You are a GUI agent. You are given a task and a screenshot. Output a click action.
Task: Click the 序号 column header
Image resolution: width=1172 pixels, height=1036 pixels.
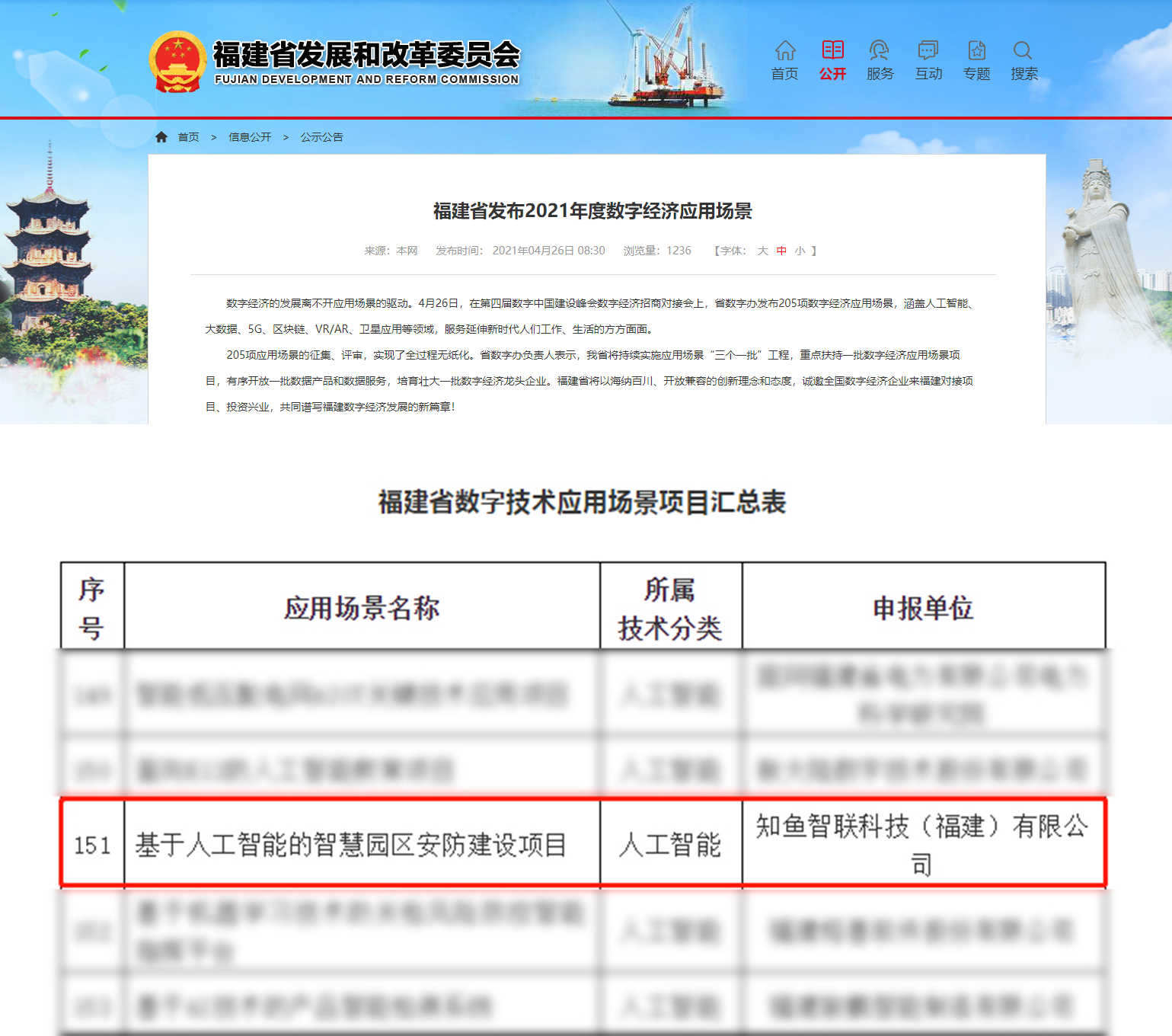point(92,608)
